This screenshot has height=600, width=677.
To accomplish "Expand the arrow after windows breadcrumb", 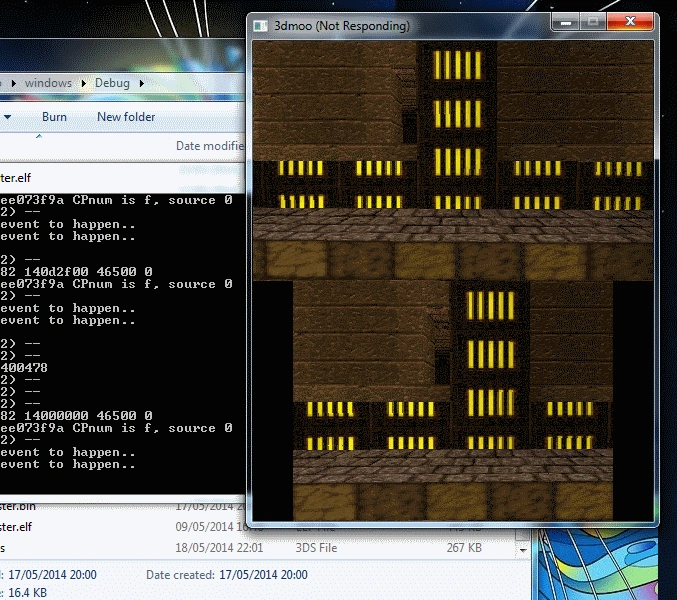I will (x=83, y=83).
